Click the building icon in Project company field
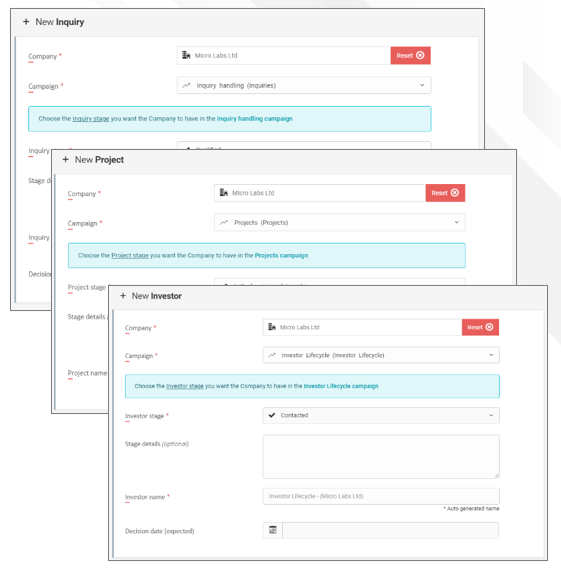The height and width of the screenshot is (570, 561). tap(224, 192)
